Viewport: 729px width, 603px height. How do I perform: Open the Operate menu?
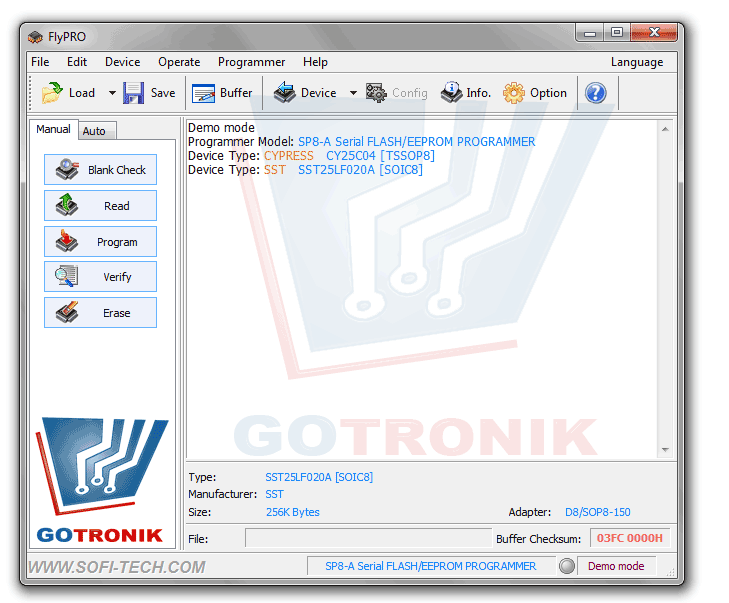point(179,62)
